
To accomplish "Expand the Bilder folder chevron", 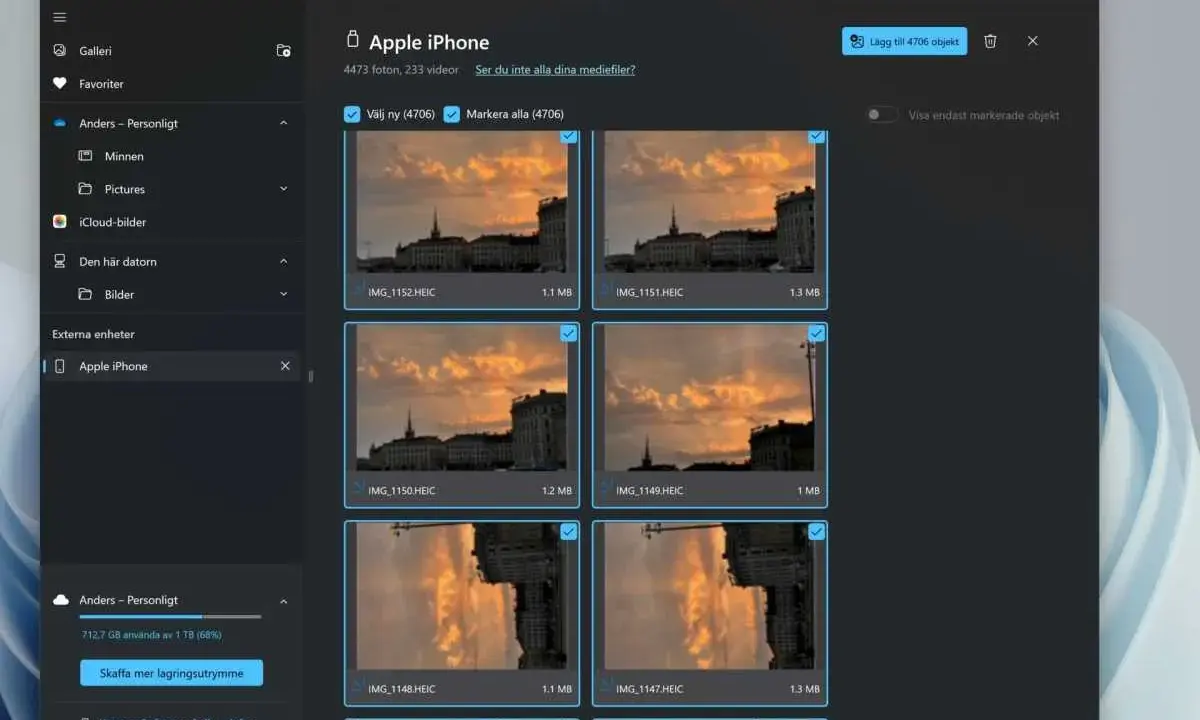I will (x=284, y=294).
